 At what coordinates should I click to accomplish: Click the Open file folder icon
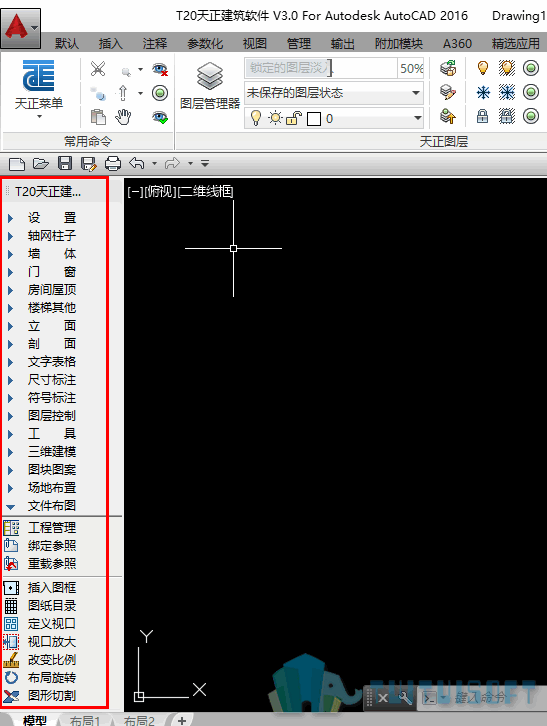tap(41, 163)
